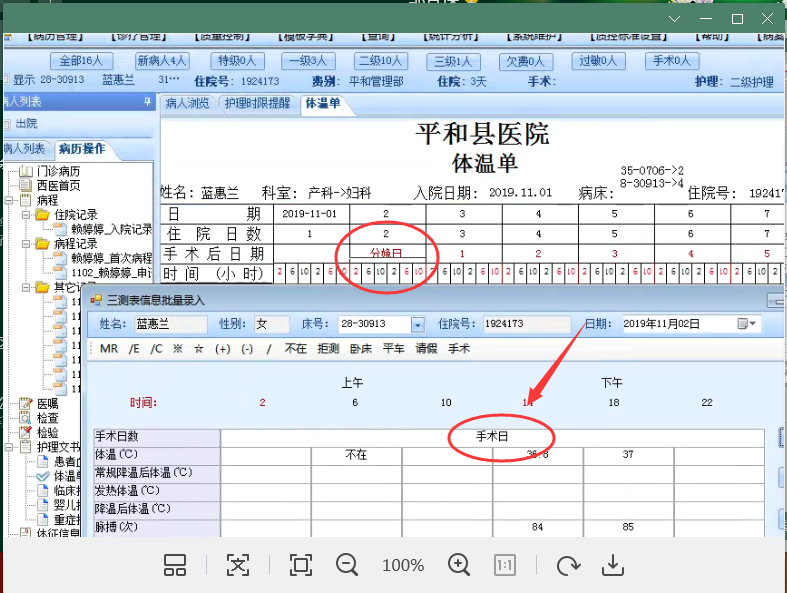Toggle the 出院 checkbox
The height and width of the screenshot is (593, 787).
(x=7, y=124)
